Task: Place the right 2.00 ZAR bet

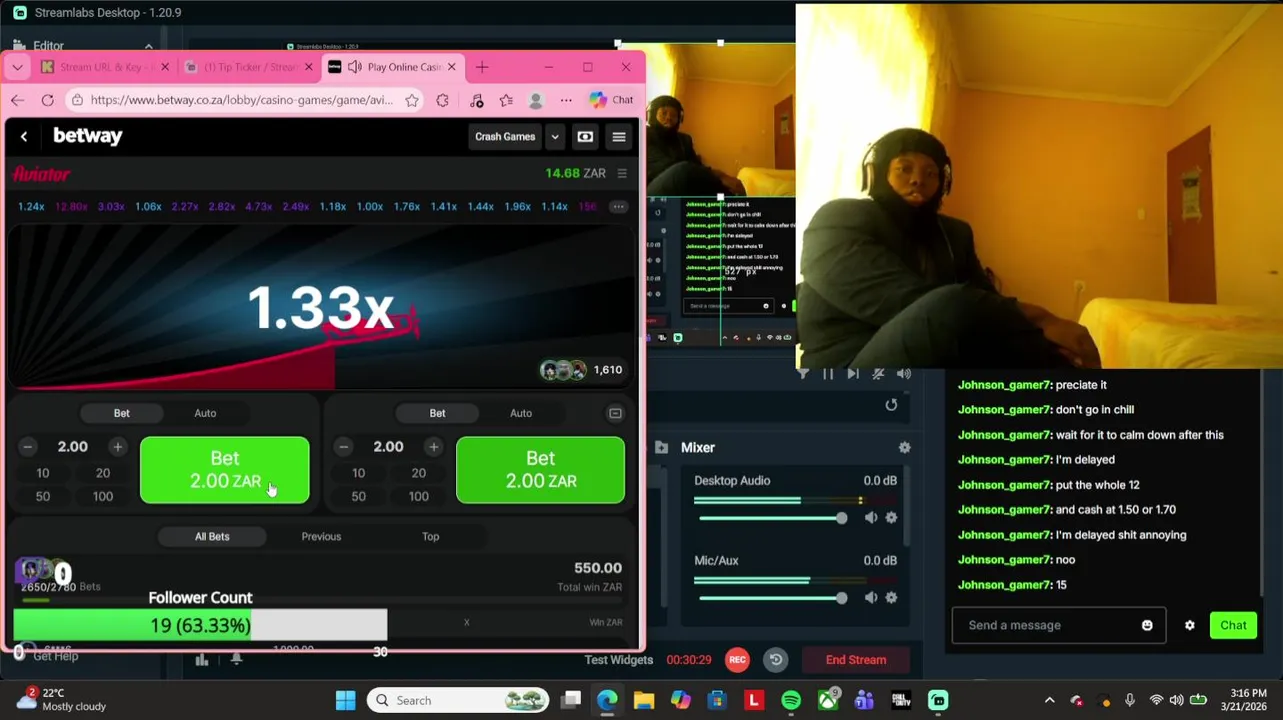Action: pos(541,470)
